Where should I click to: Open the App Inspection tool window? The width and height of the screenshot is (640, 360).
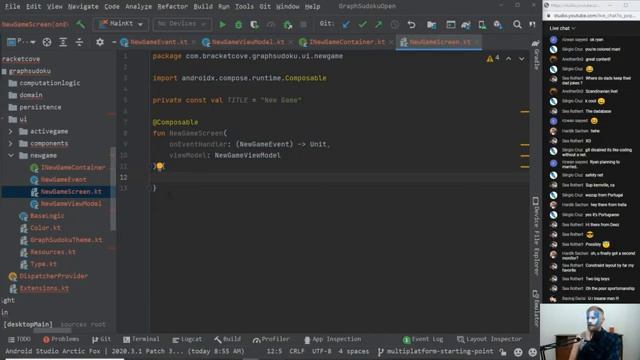(333, 339)
